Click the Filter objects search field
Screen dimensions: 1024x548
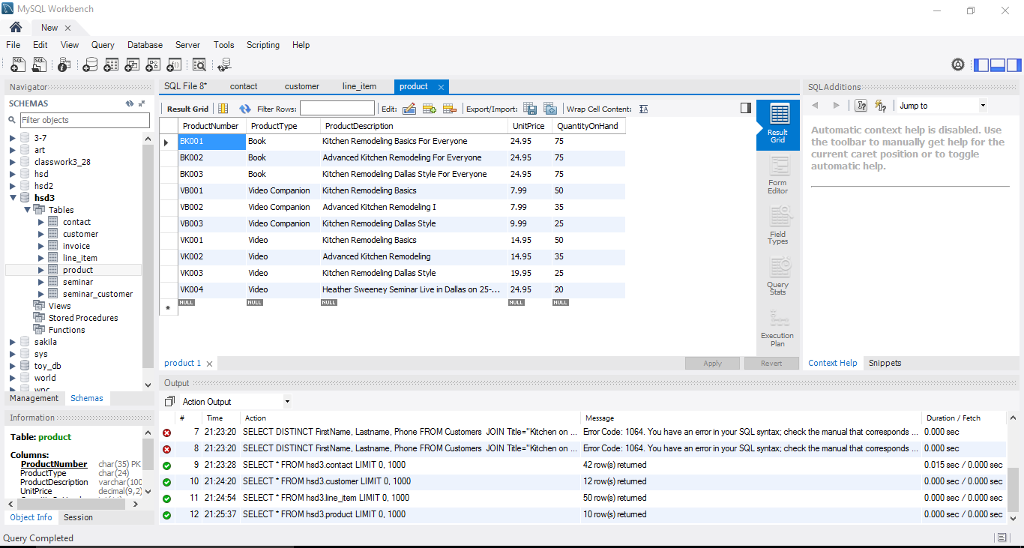click(84, 120)
